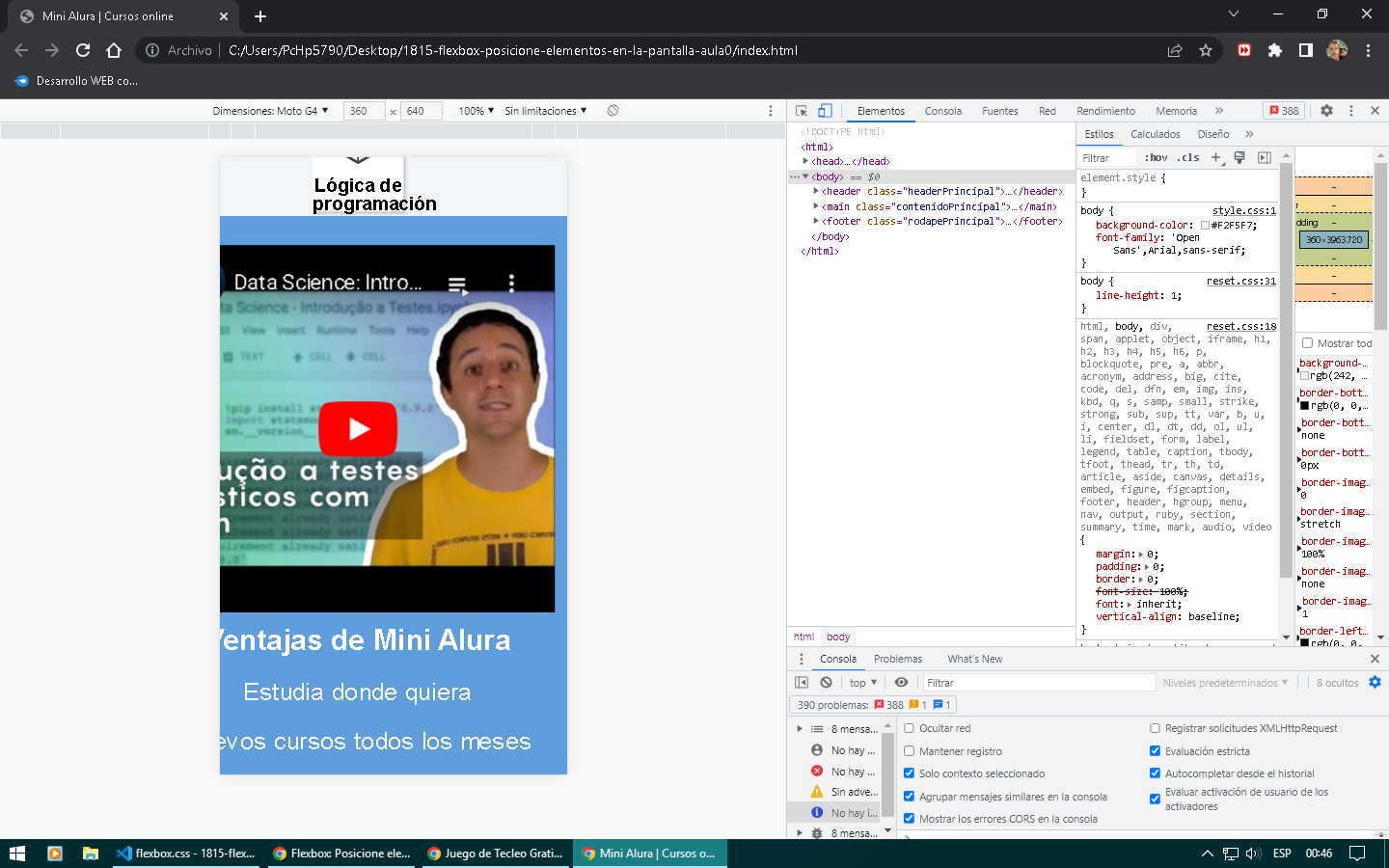Toggle the Chrome side panel icon
The height and width of the screenshot is (868, 1389).
[x=1306, y=50]
